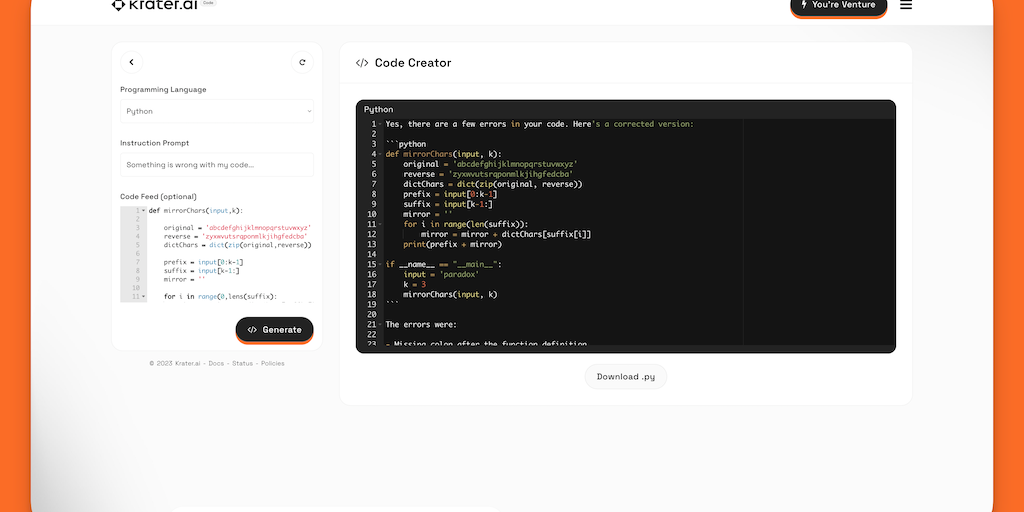
Task: Open the Status footer link
Action: click(242, 363)
